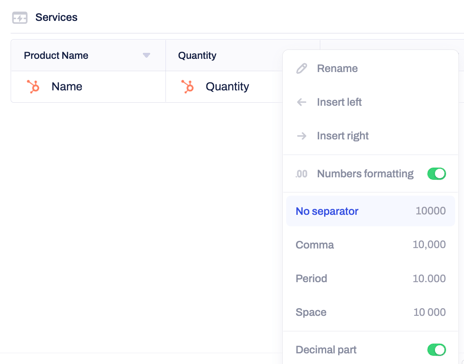
Task: Click the pencil icon next to Rename
Action: point(302,68)
